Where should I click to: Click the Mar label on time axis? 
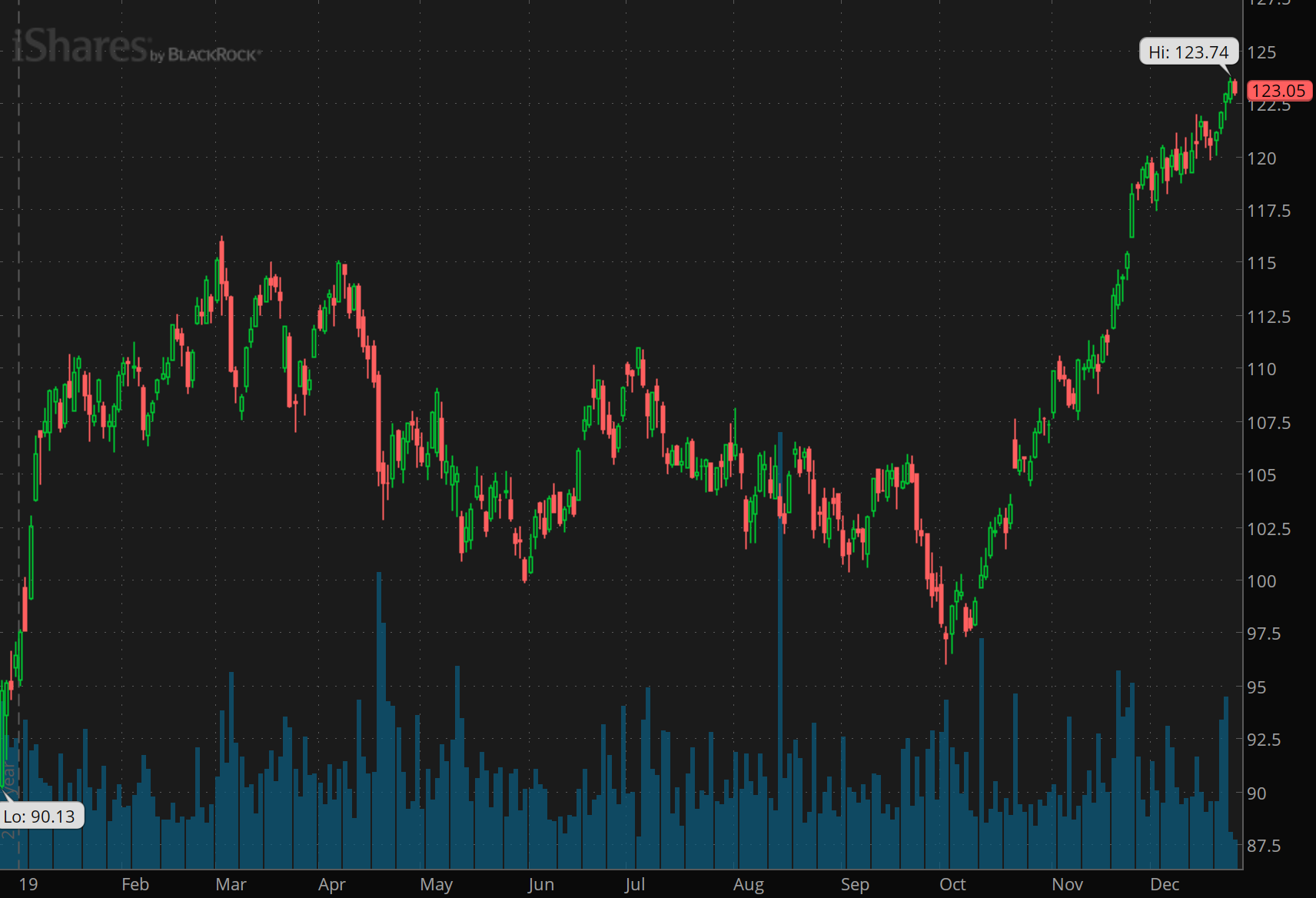[231, 884]
